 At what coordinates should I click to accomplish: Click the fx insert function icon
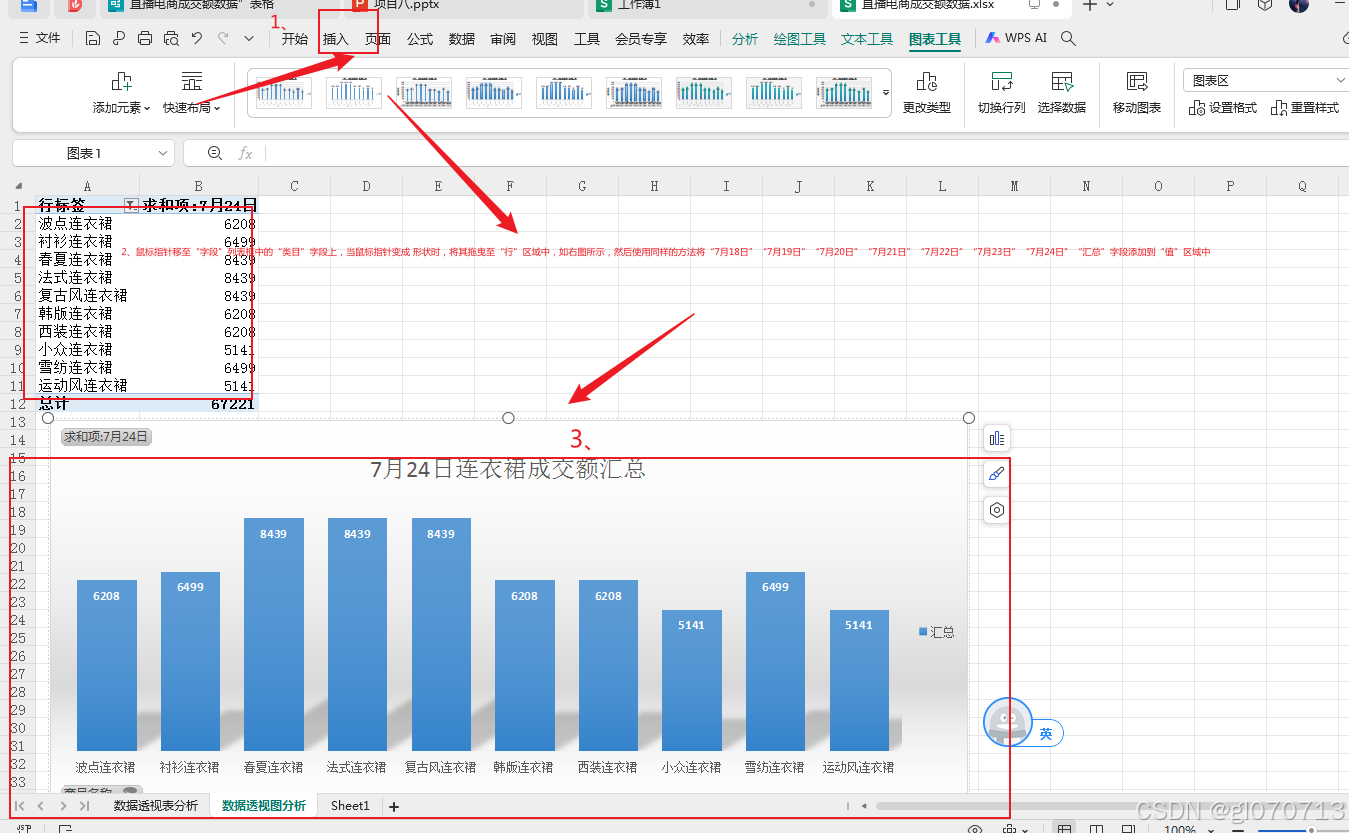(245, 153)
